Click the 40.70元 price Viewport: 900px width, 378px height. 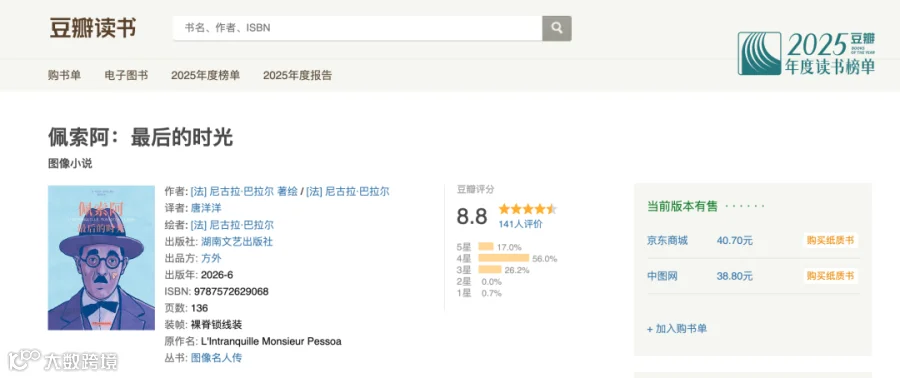click(735, 240)
